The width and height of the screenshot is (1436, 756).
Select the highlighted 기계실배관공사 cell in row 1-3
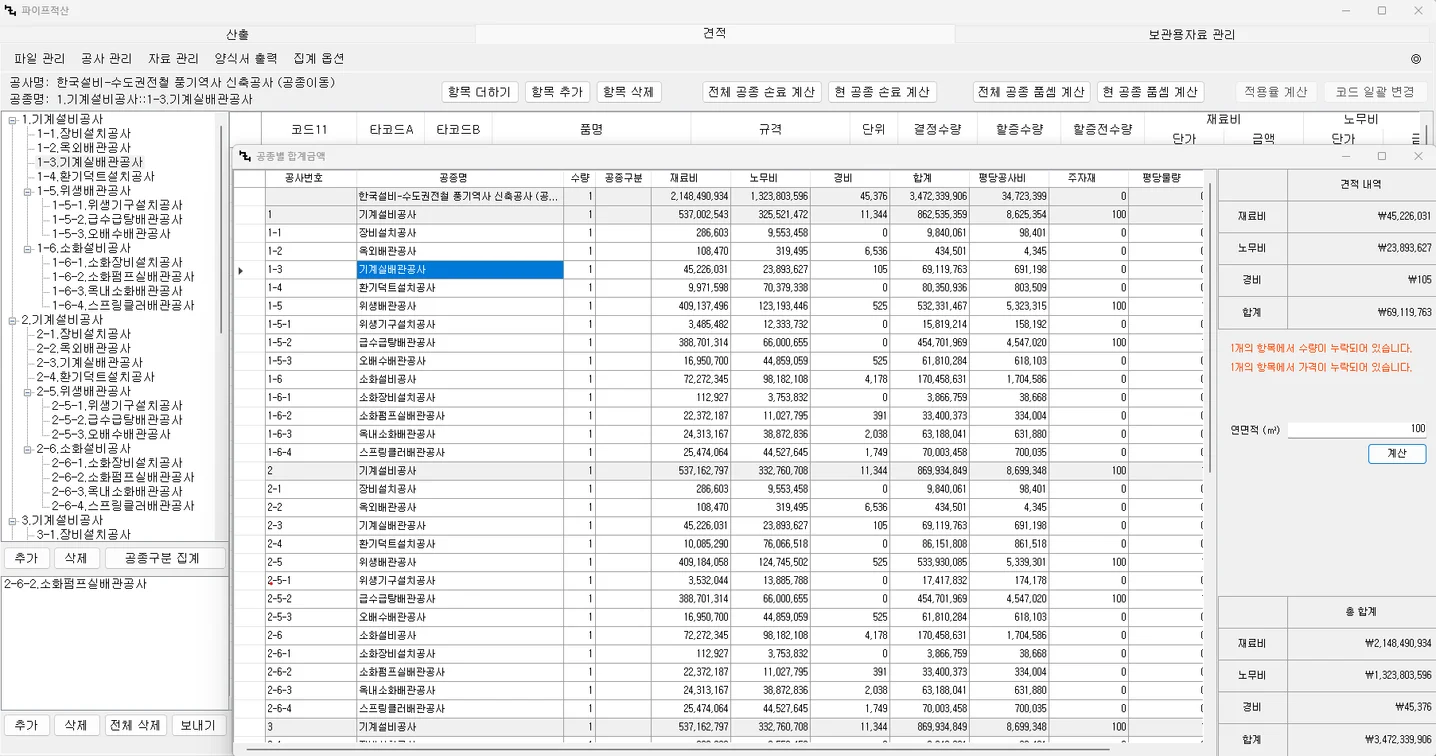[x=460, y=270]
